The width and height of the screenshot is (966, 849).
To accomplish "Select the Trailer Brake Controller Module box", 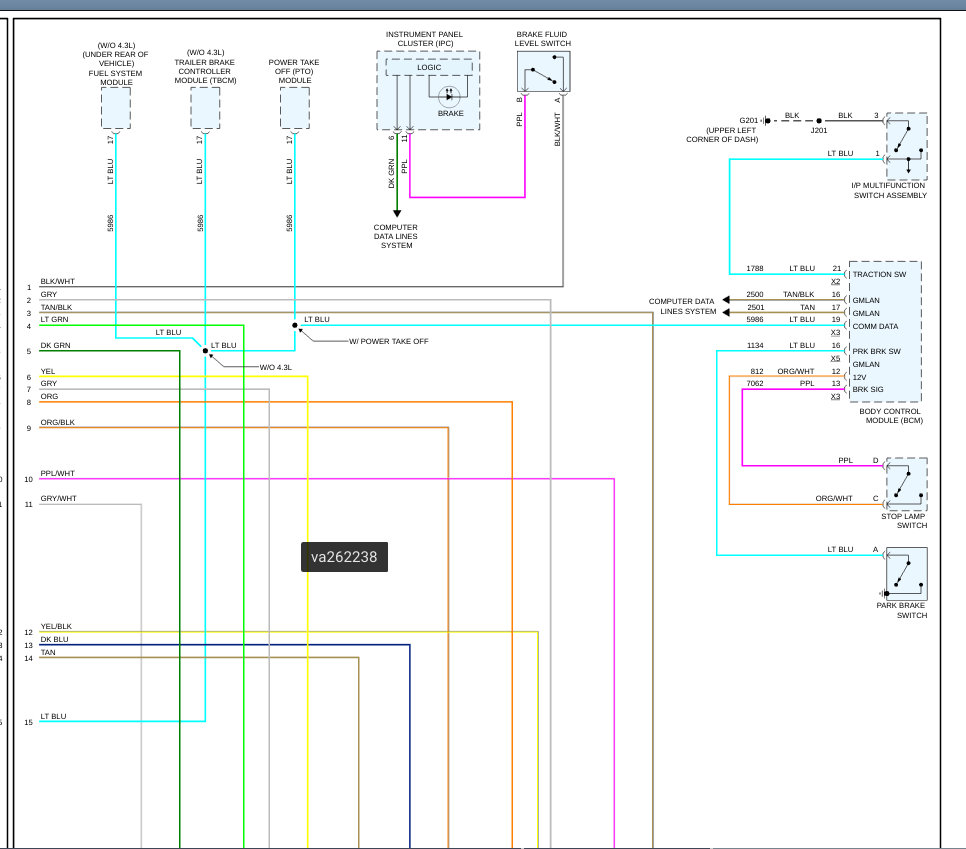I will point(205,108).
